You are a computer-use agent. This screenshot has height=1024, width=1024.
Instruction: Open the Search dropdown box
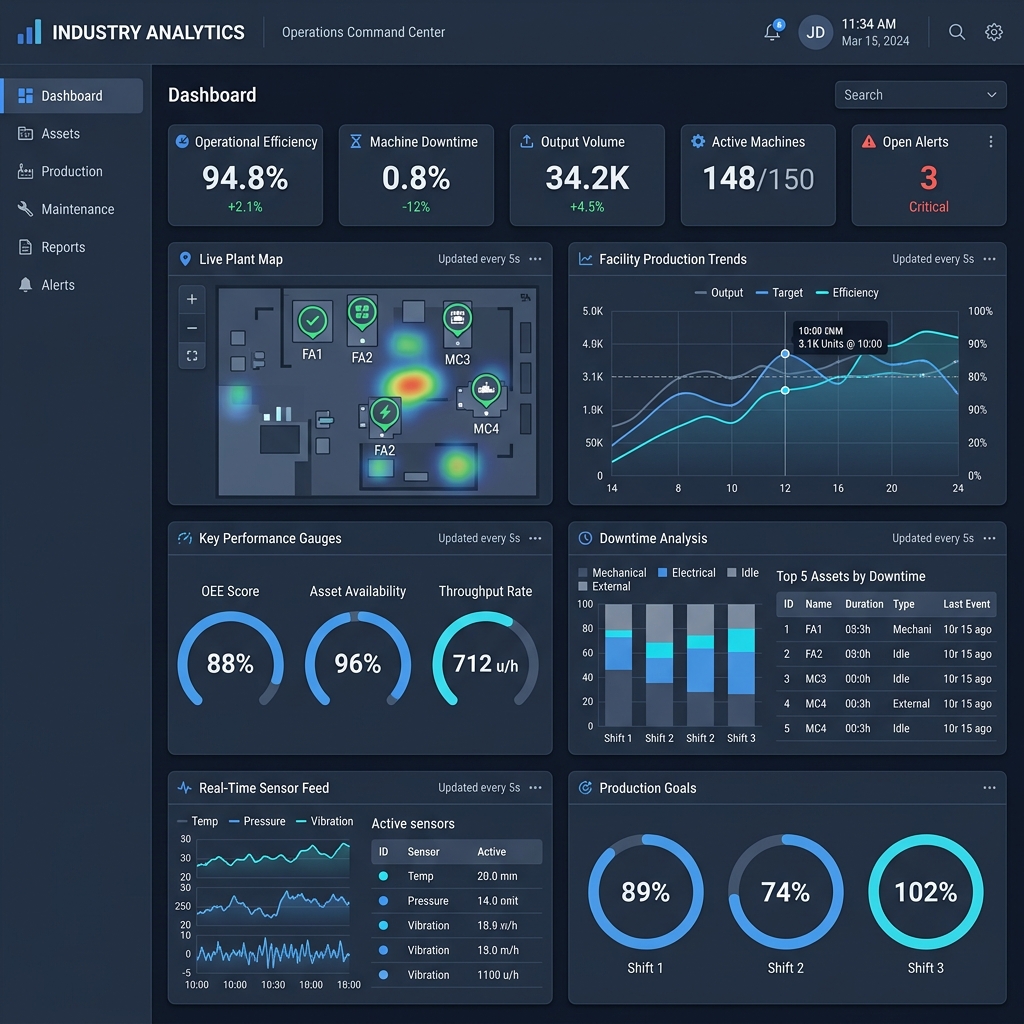tap(920, 95)
